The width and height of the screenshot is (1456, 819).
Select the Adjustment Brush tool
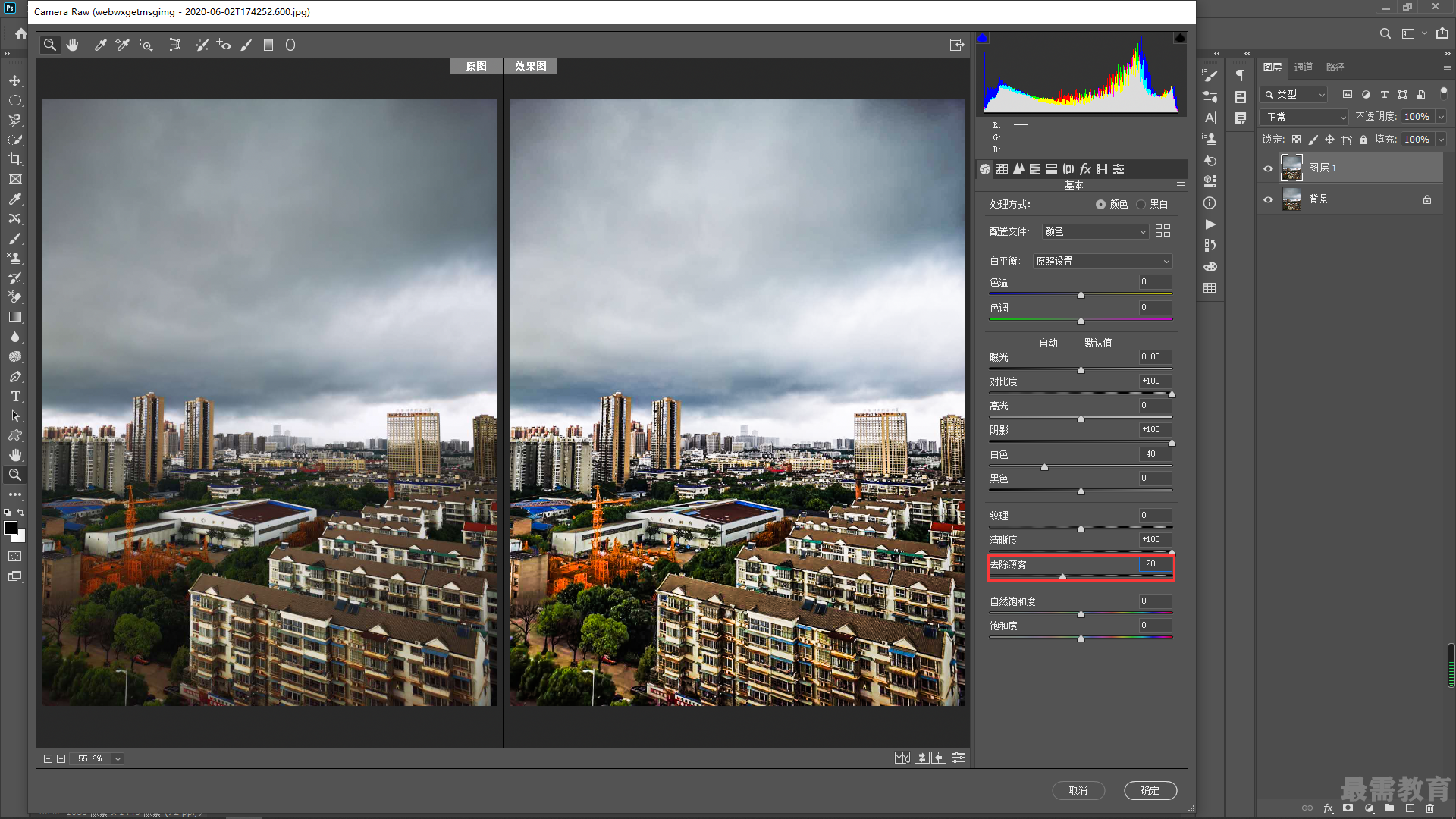click(246, 45)
